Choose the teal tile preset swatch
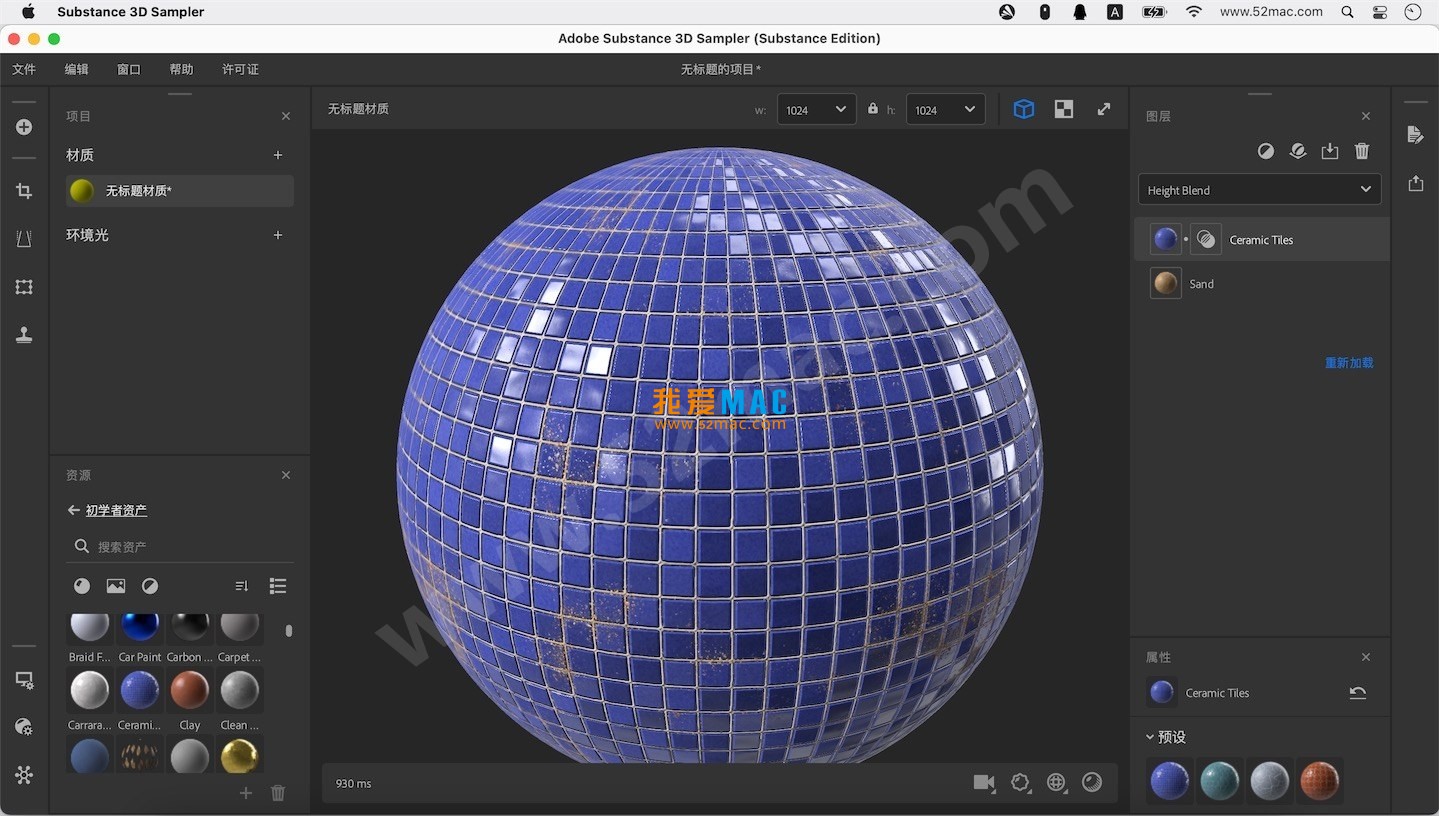1439x816 pixels. click(x=1220, y=780)
